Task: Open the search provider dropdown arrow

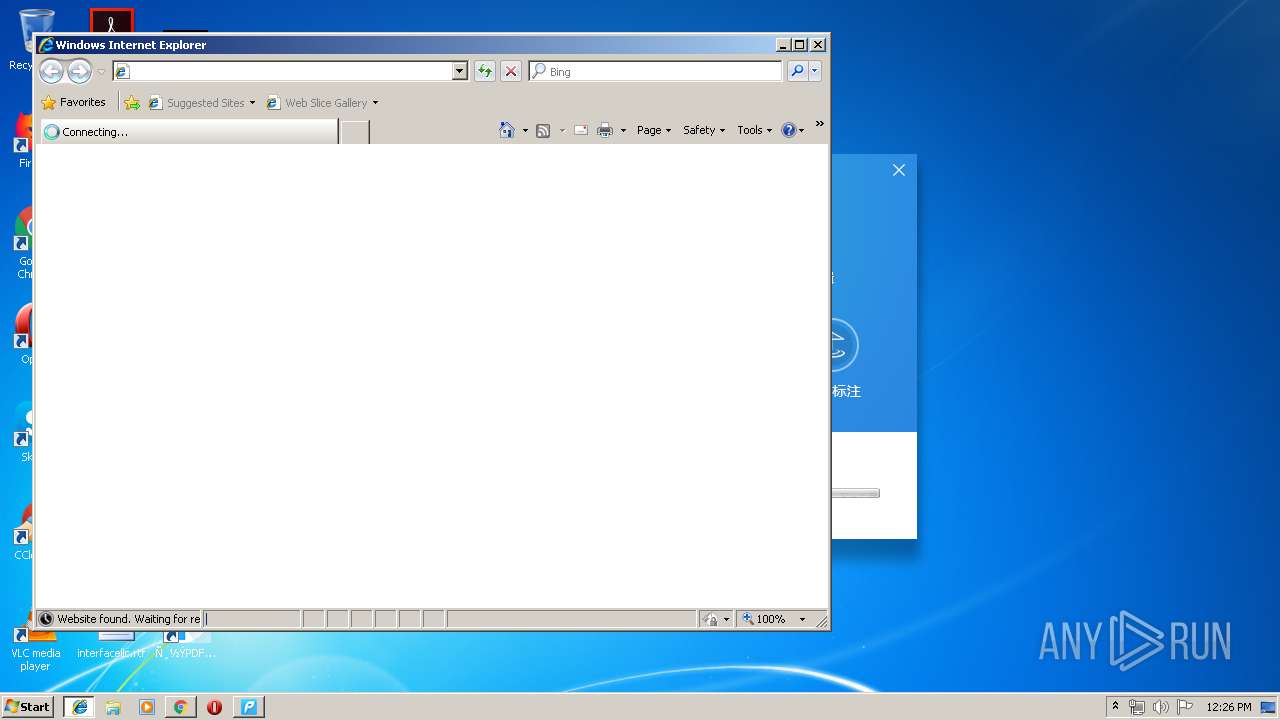Action: [x=815, y=71]
